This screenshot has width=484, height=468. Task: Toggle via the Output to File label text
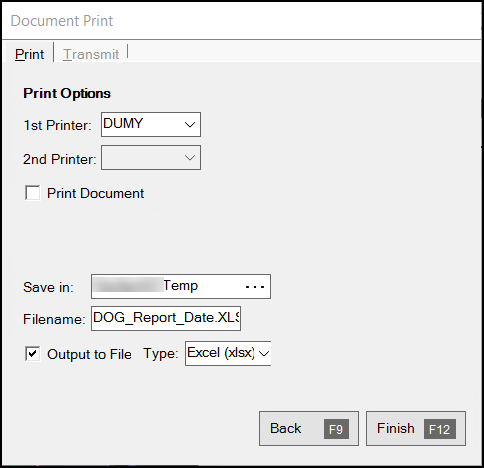pos(89,354)
